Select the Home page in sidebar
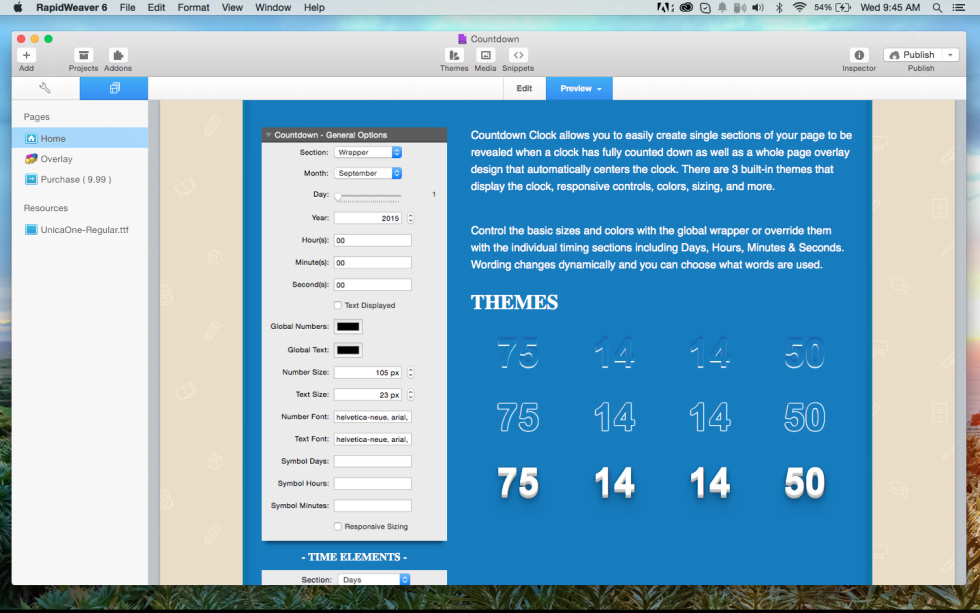The image size is (980, 613). pyautogui.click(x=80, y=138)
